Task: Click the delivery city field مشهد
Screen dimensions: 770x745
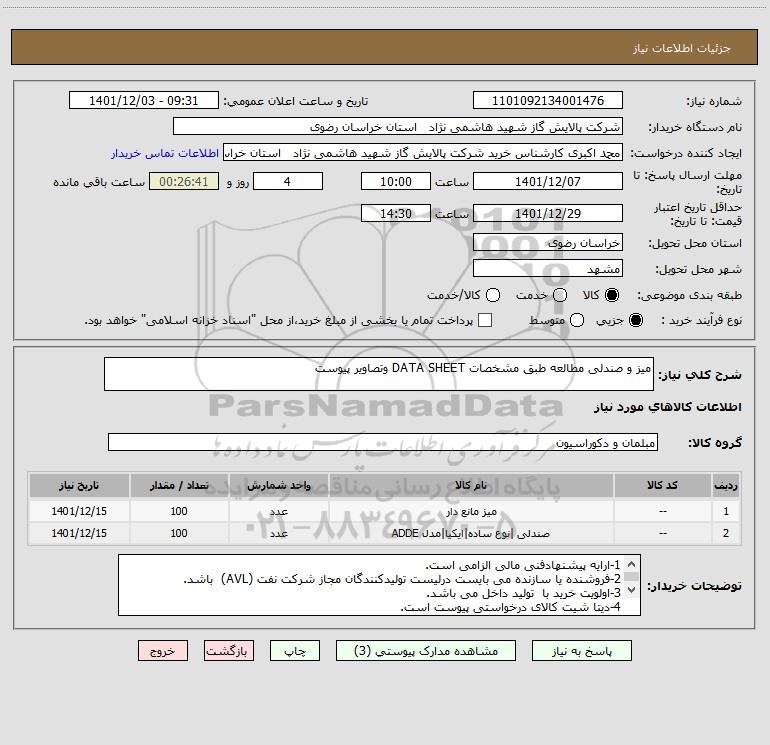Action: click(548, 268)
